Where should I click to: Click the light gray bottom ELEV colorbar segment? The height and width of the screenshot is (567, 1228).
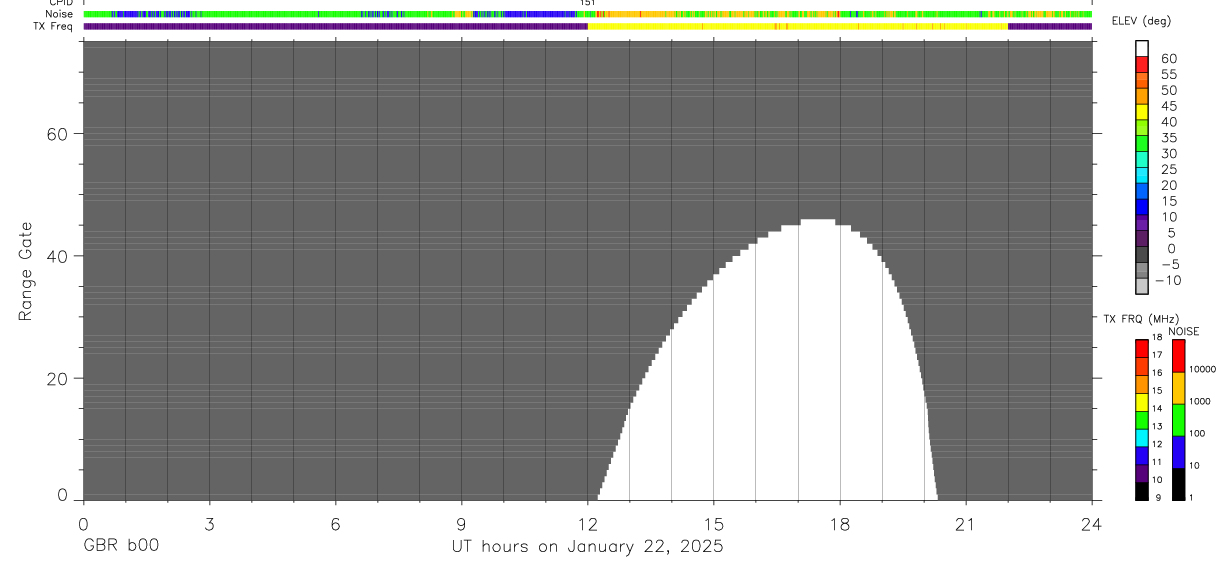pyautogui.click(x=1141, y=286)
